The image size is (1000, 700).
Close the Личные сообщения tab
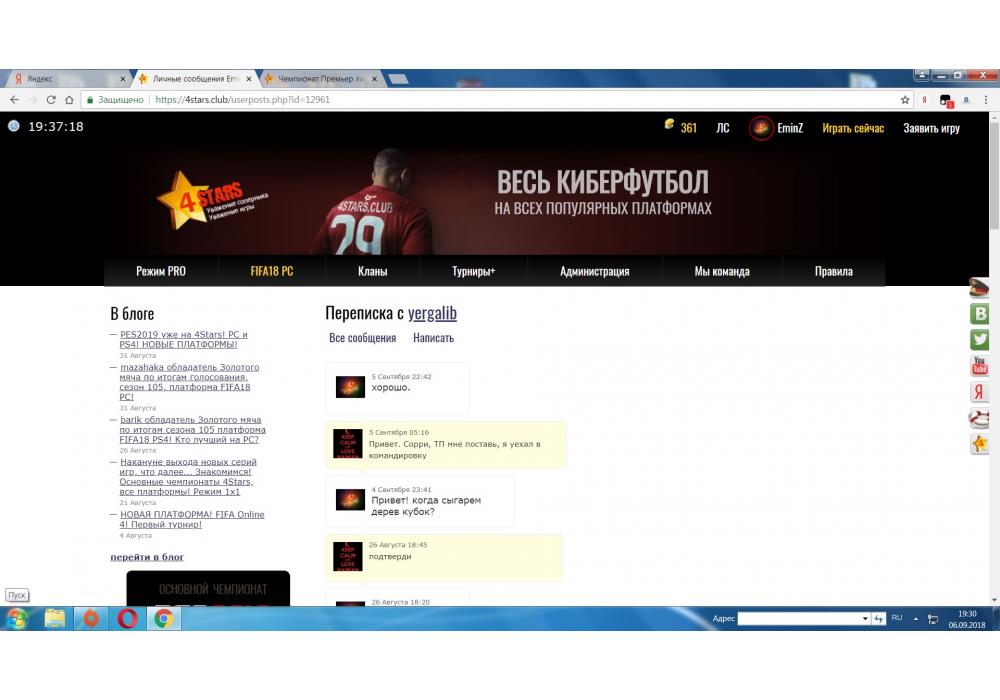(x=249, y=79)
